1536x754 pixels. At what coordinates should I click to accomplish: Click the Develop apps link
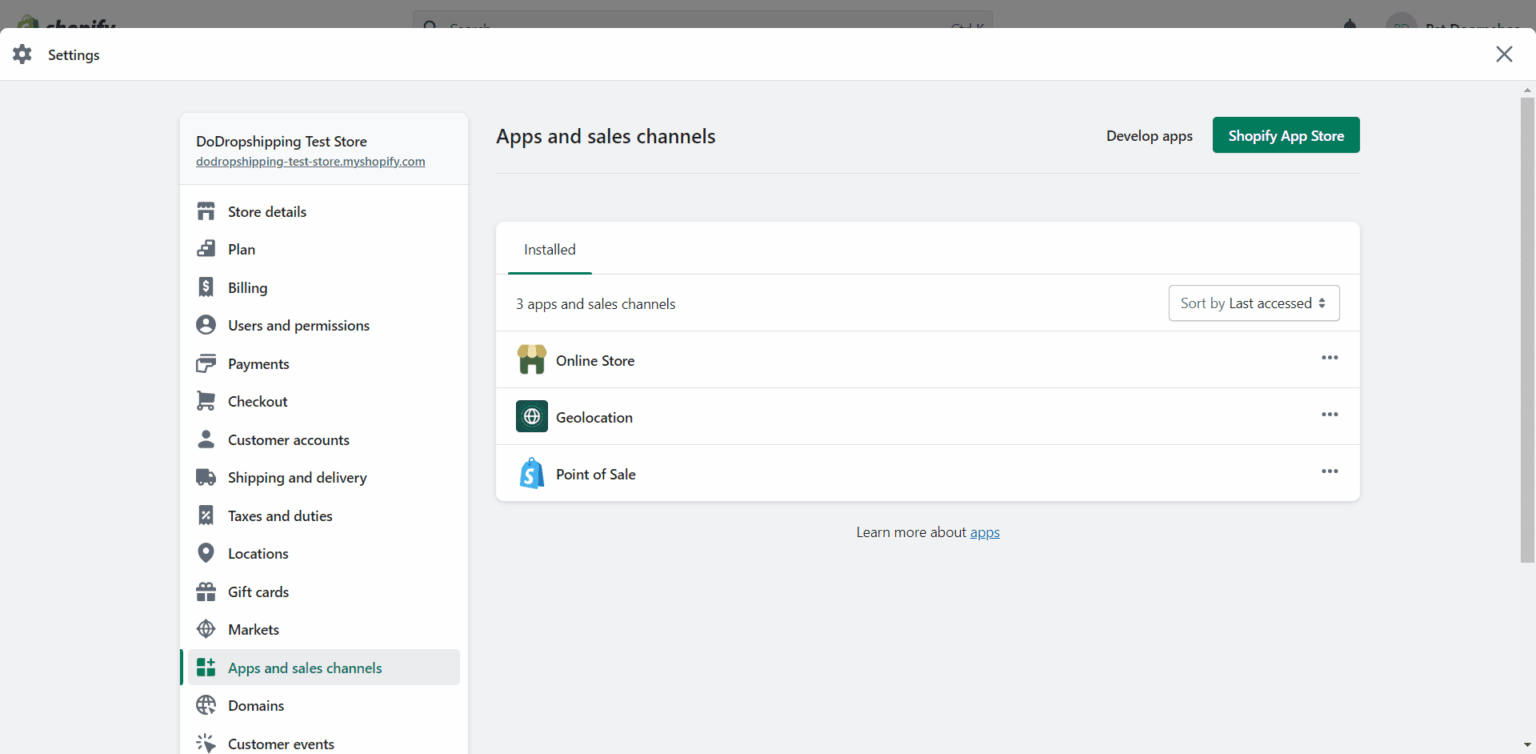(1149, 135)
